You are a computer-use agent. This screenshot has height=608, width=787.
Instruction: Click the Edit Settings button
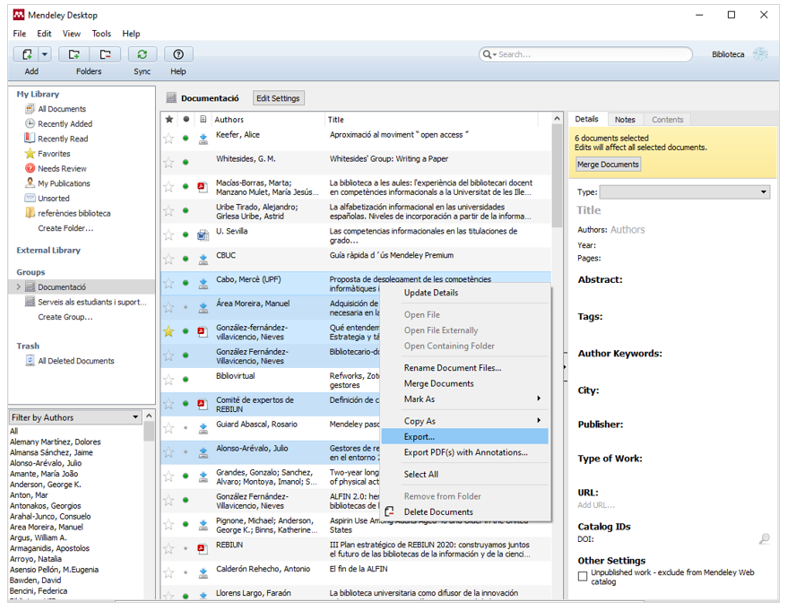click(278, 98)
